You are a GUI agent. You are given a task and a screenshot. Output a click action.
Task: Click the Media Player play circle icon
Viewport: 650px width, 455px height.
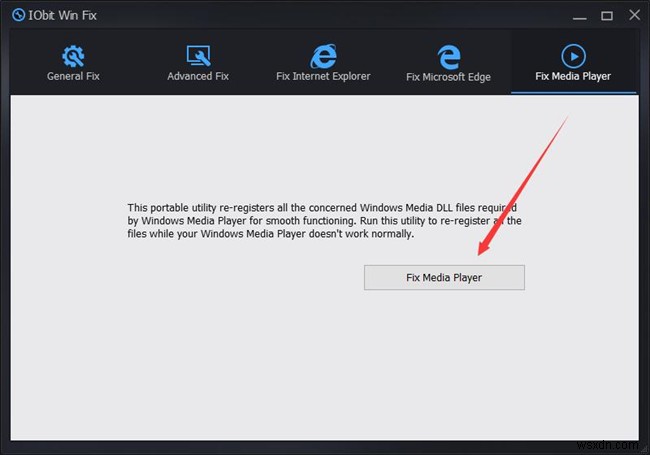coord(573,56)
